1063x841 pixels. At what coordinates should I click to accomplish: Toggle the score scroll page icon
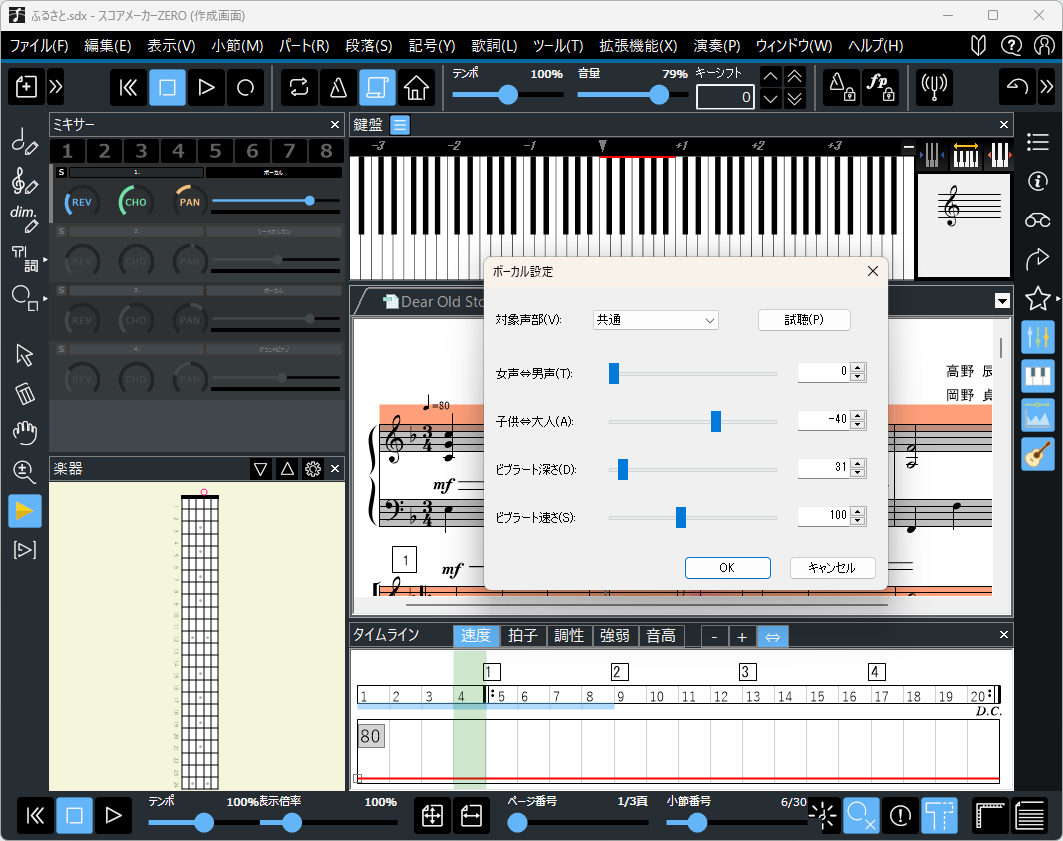(377, 87)
